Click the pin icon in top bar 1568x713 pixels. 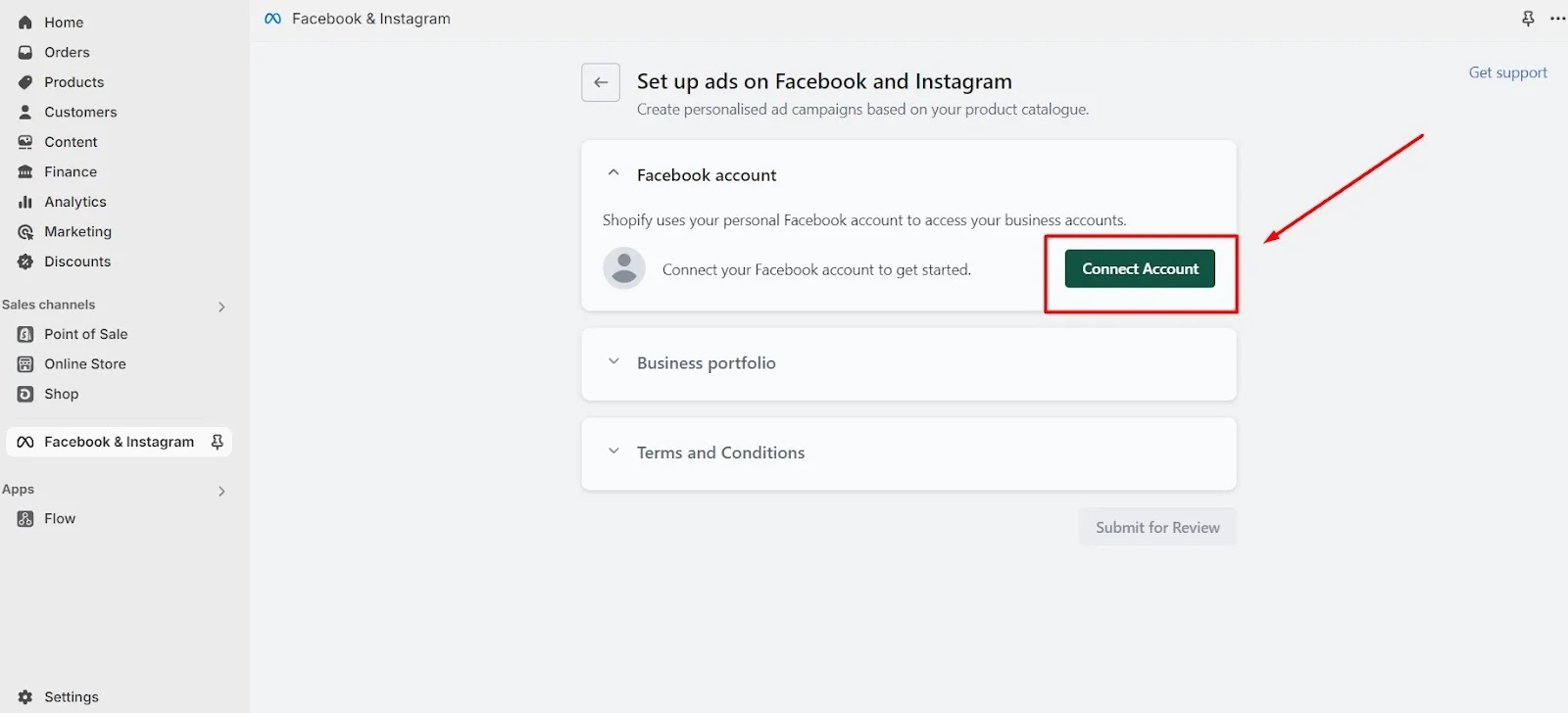[x=1528, y=19]
